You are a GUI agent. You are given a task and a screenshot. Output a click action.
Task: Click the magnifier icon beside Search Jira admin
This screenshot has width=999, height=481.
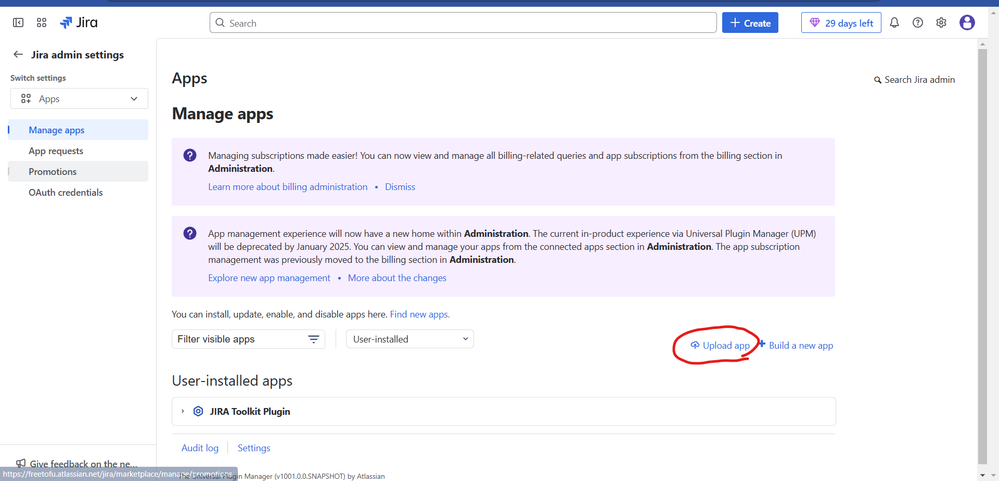(878, 80)
